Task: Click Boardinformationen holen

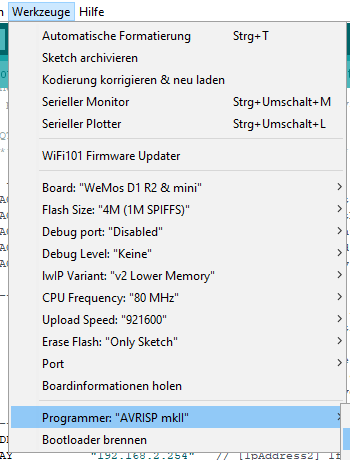Action: coord(177,386)
